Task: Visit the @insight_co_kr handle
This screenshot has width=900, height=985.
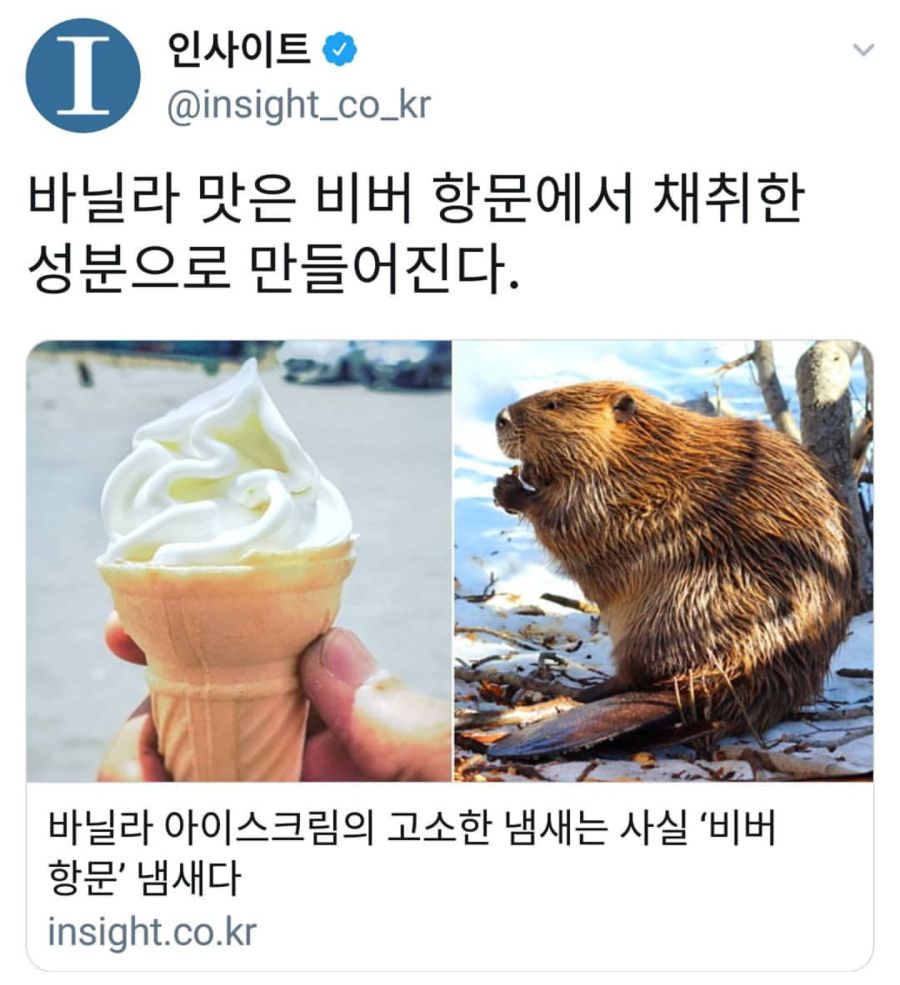Action: point(299,105)
